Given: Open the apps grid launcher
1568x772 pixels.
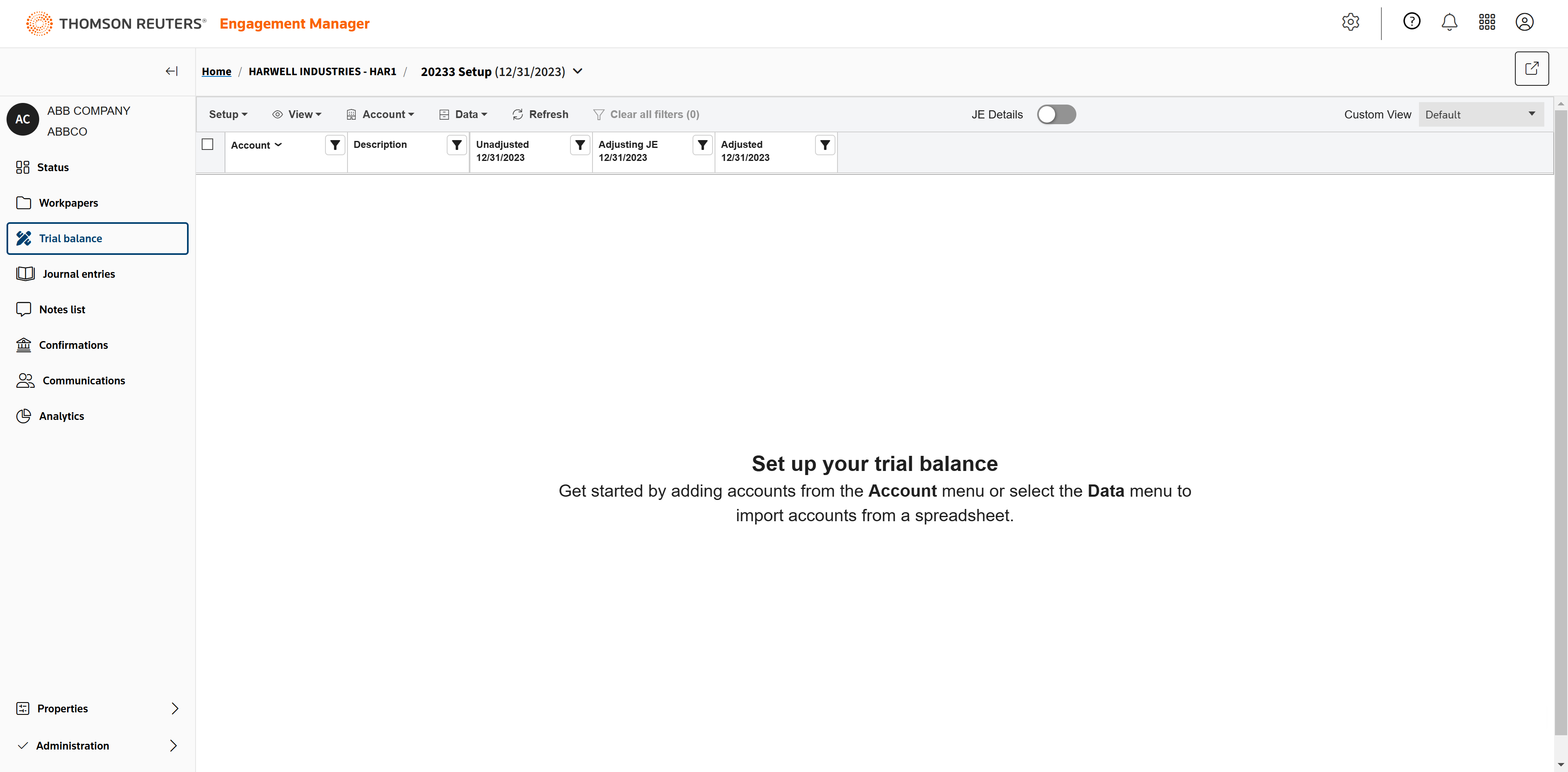Looking at the screenshot, I should click(x=1486, y=22).
